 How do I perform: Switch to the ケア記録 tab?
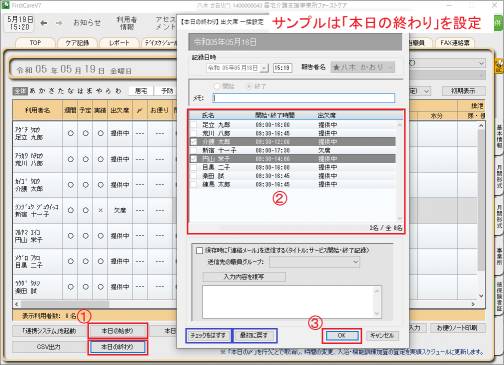click(77, 43)
